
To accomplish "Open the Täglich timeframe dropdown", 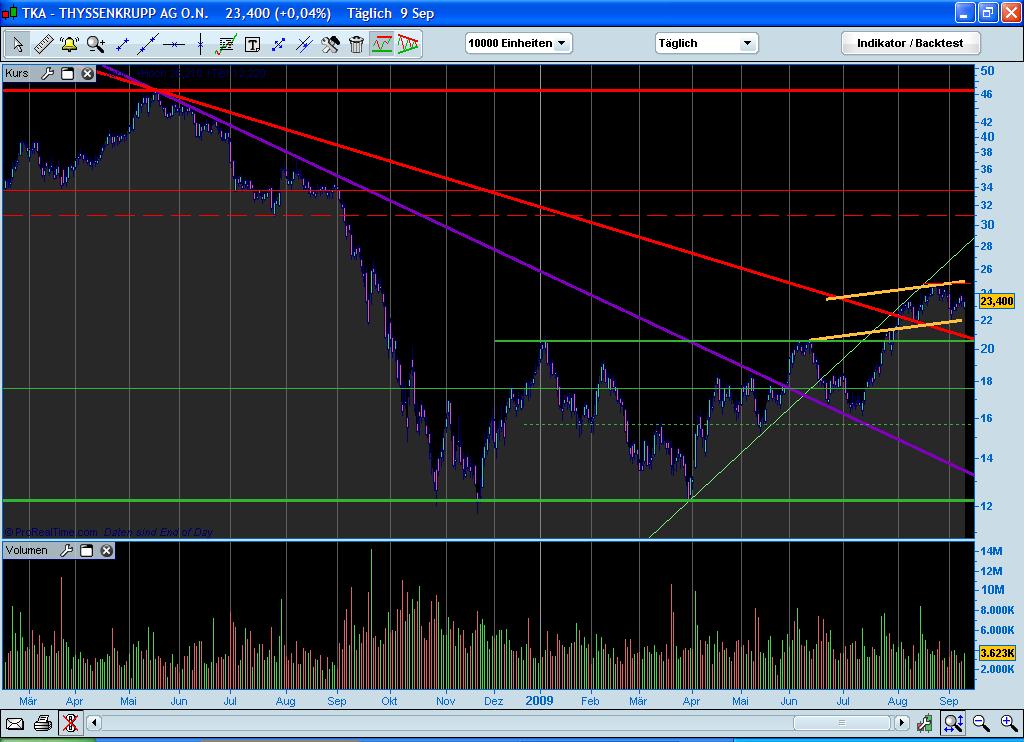I will [x=707, y=43].
